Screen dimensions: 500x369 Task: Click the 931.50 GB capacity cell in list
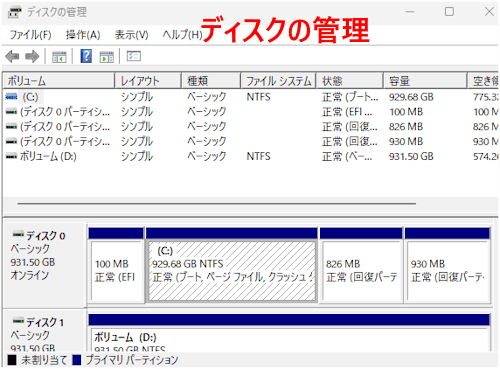coord(411,156)
